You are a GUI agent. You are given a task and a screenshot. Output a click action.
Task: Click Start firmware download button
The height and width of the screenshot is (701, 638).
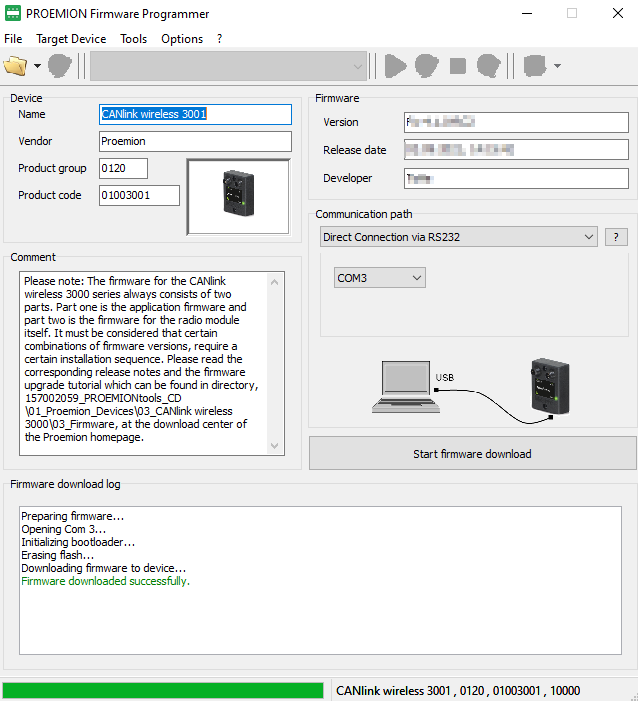pyautogui.click(x=472, y=454)
